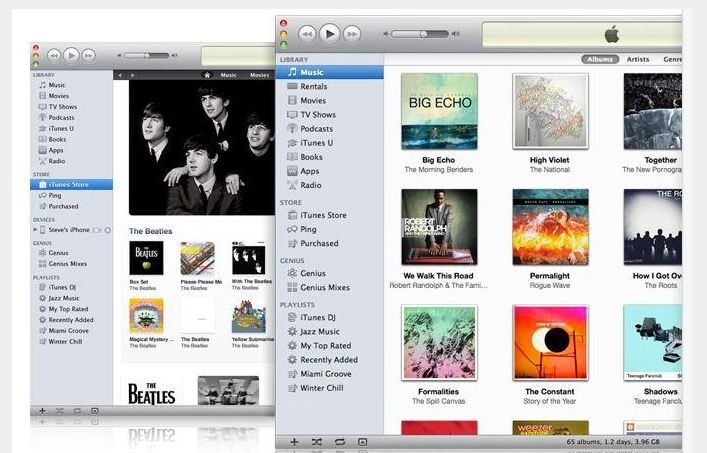Skip to previous track in front window

tap(307, 34)
